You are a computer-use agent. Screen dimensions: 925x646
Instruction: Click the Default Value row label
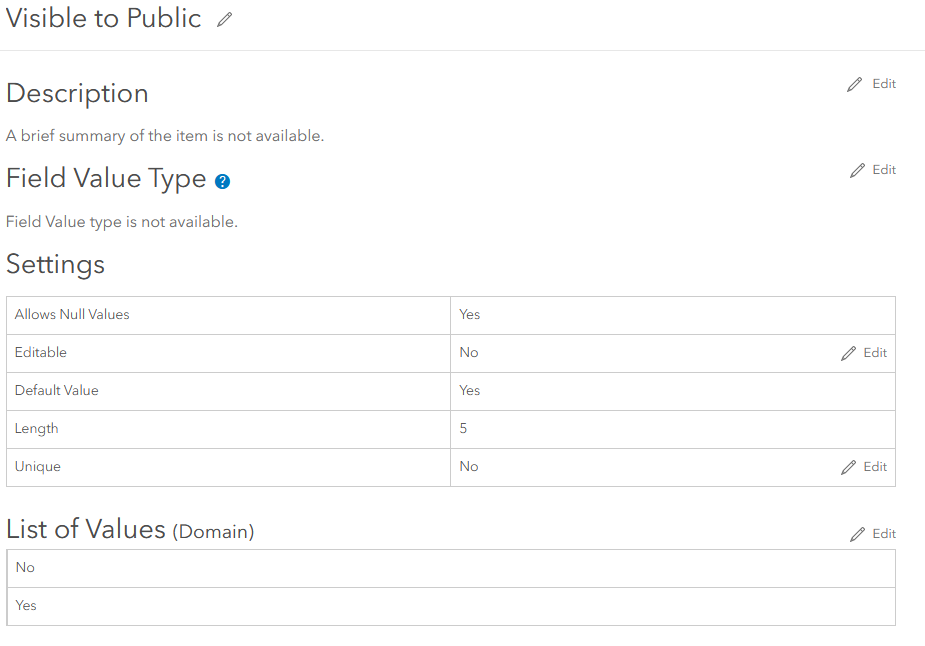coord(57,391)
